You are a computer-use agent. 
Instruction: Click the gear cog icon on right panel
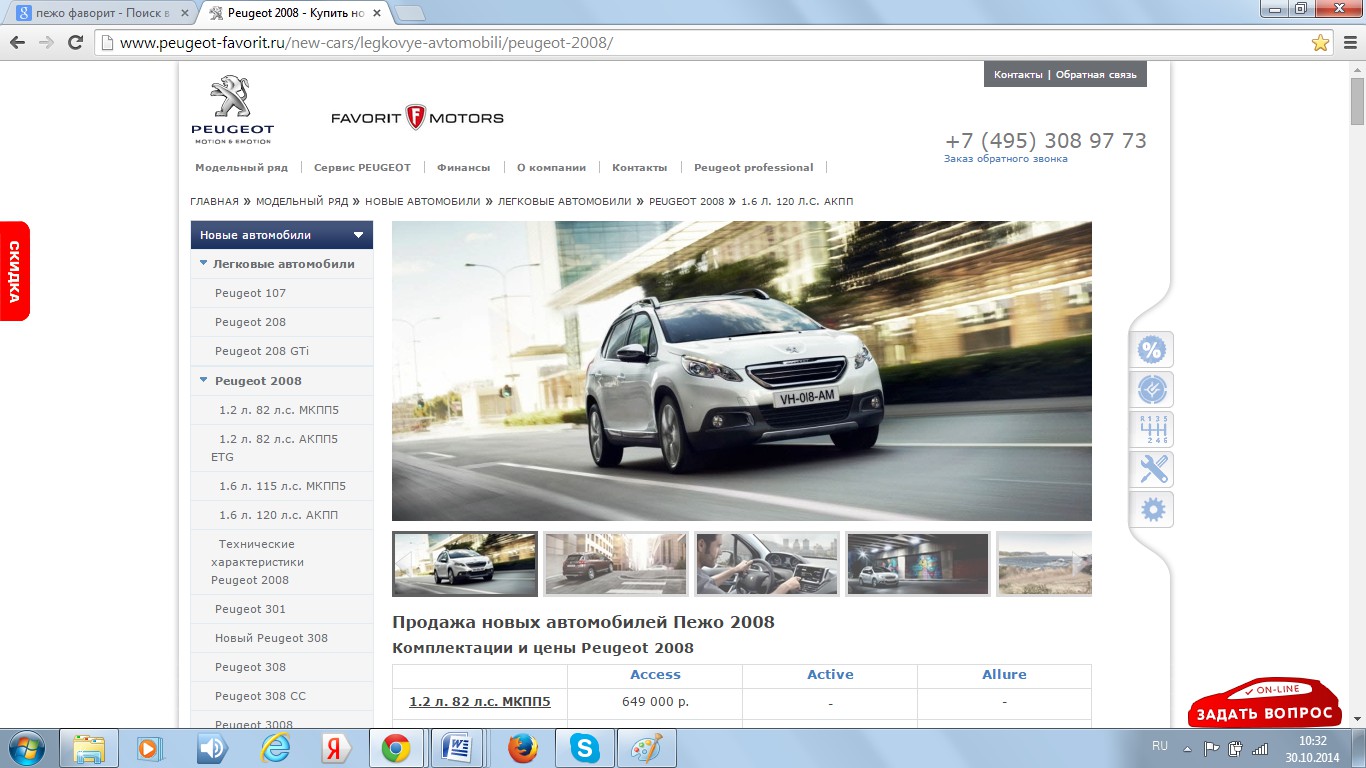coord(1153,510)
